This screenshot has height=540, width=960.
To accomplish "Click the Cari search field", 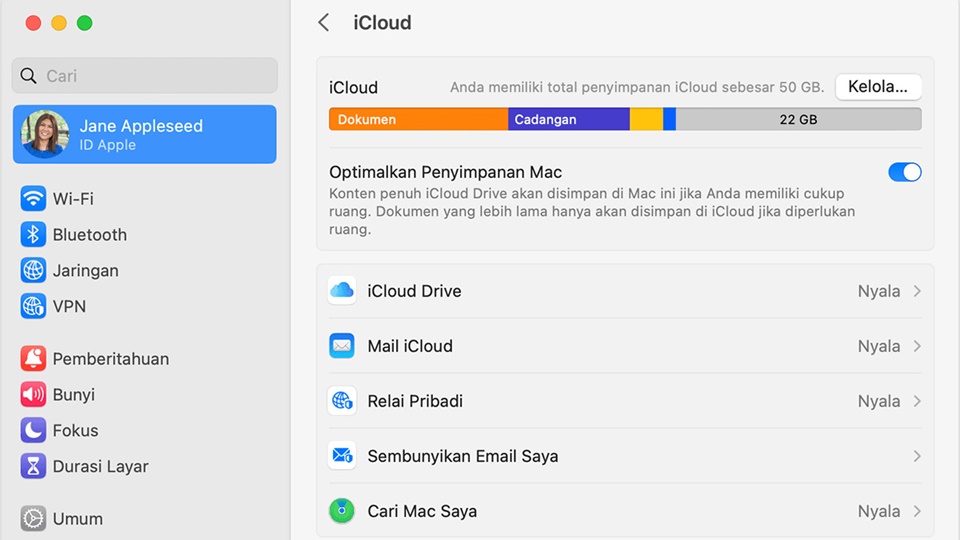I will coord(144,75).
